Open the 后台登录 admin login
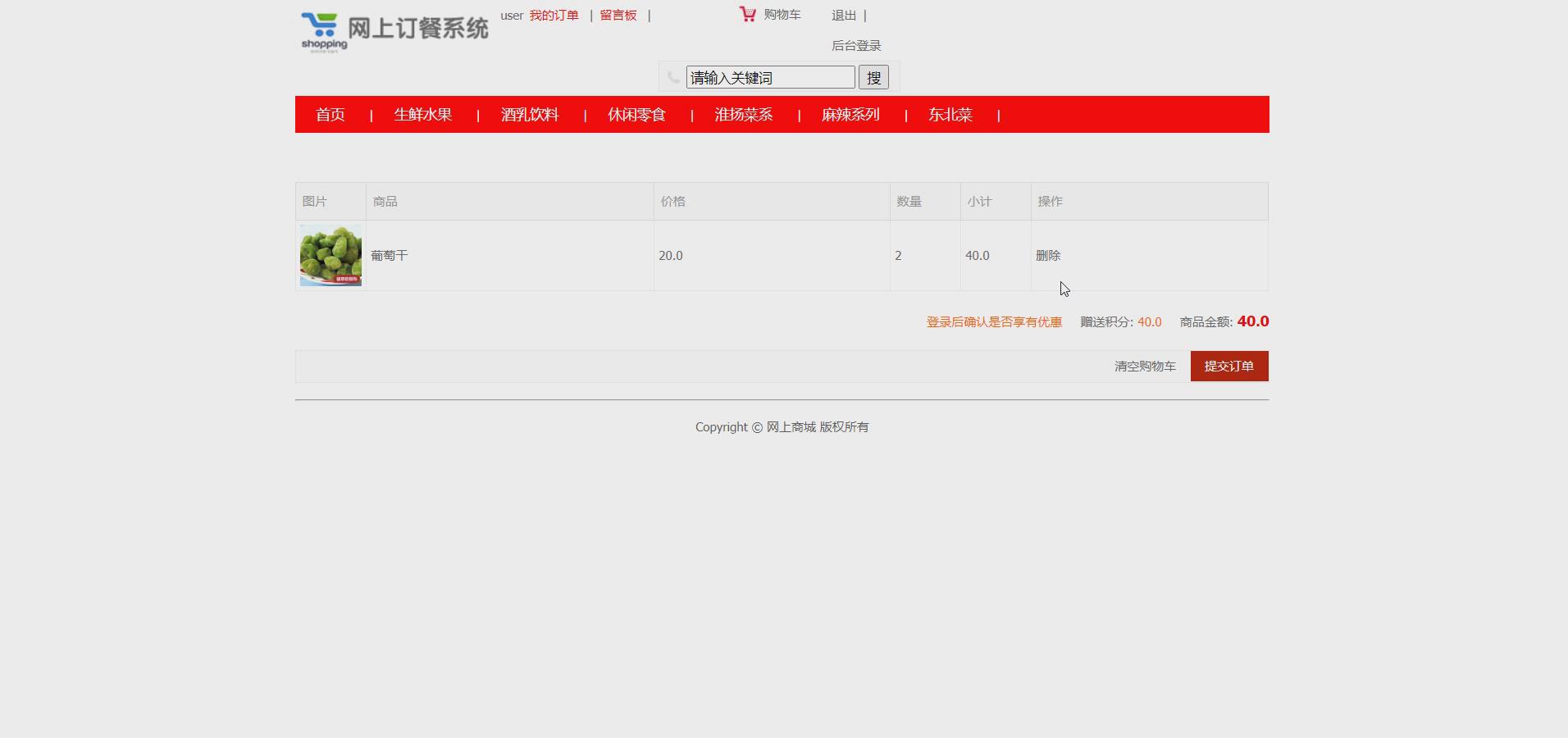Image resolution: width=1568 pixels, height=738 pixels. point(855,45)
